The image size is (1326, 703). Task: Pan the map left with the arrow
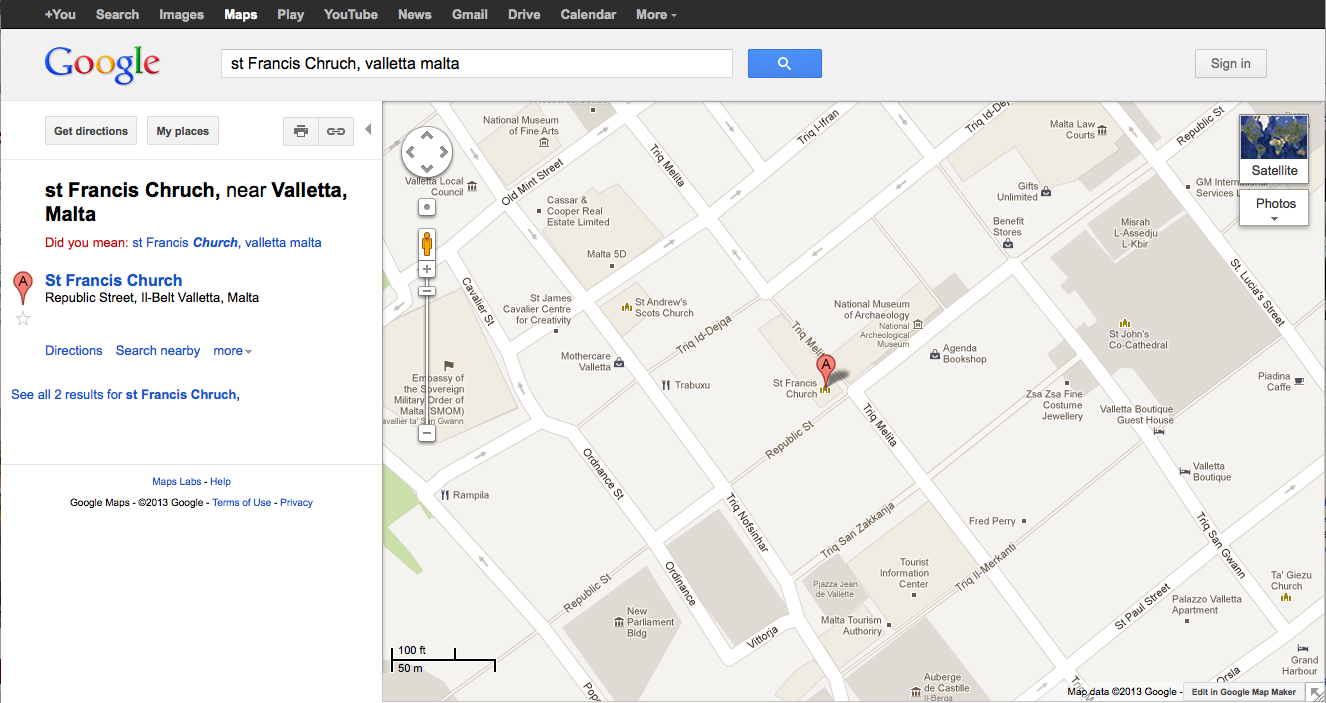point(411,153)
